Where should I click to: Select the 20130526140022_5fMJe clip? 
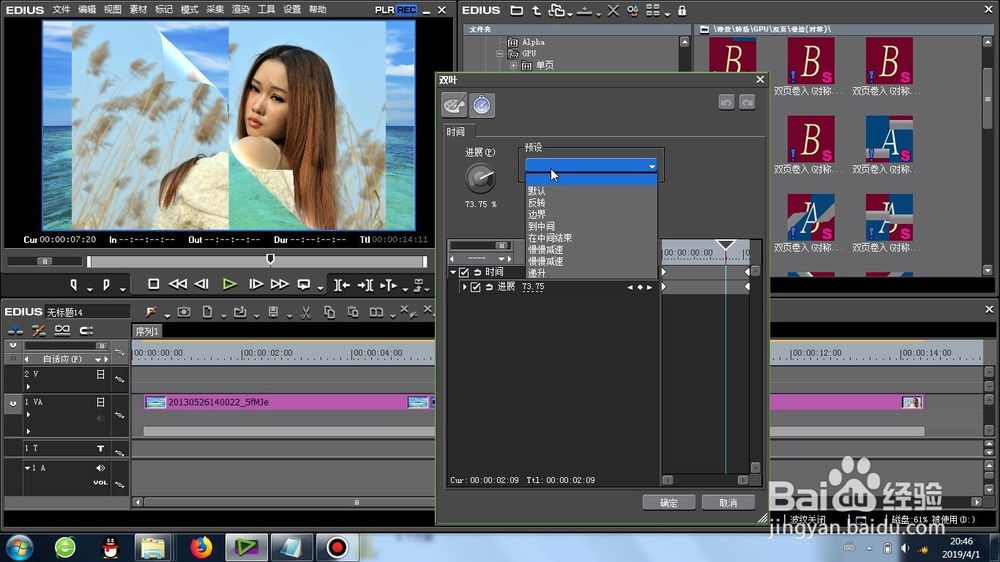click(x=288, y=402)
